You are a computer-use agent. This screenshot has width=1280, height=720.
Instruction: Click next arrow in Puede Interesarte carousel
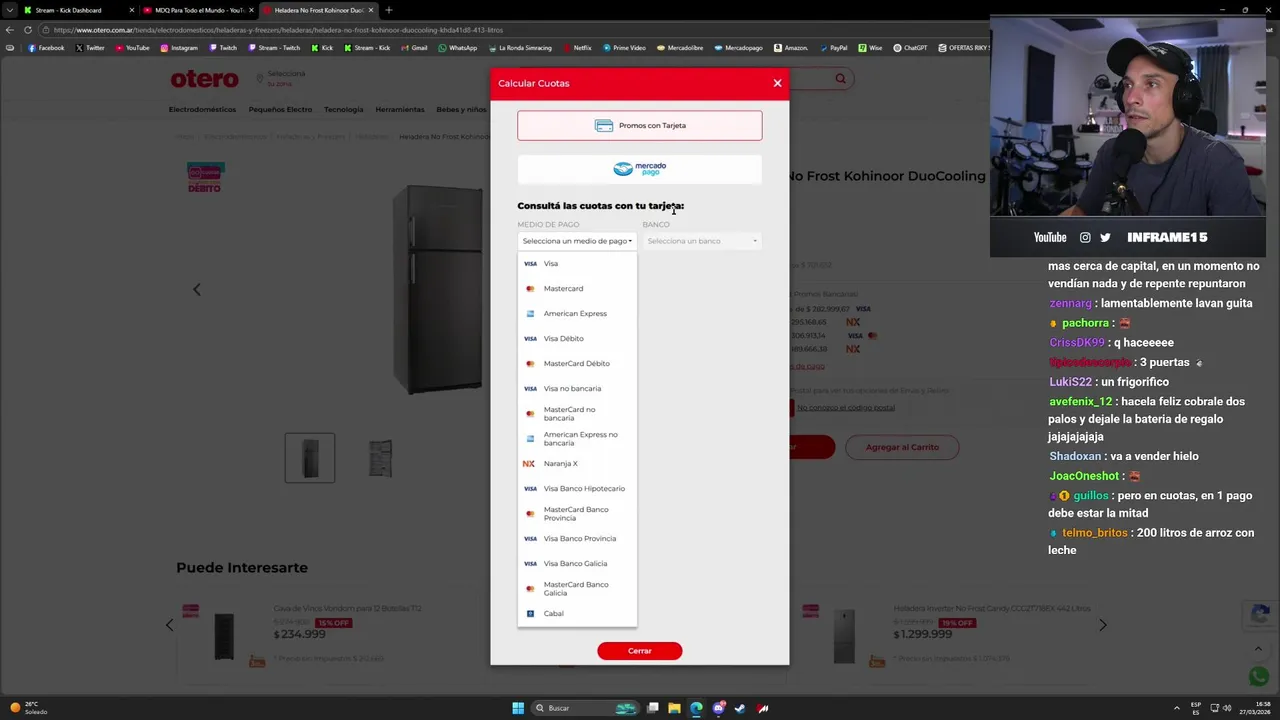click(1102, 625)
